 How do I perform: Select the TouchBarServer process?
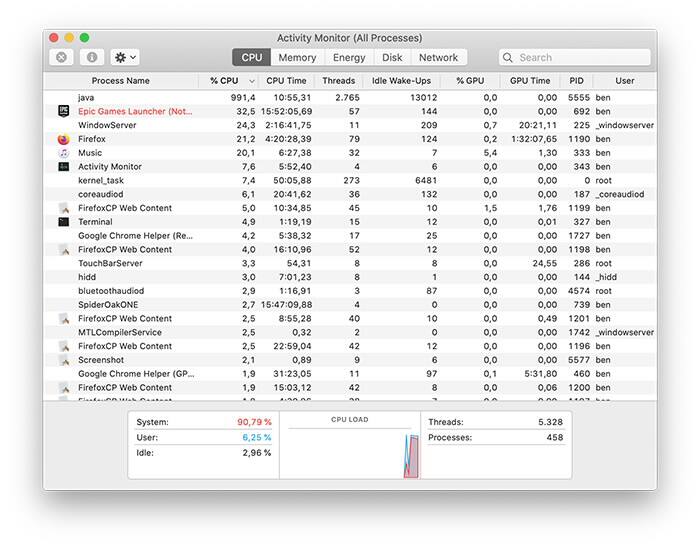click(x=110, y=263)
